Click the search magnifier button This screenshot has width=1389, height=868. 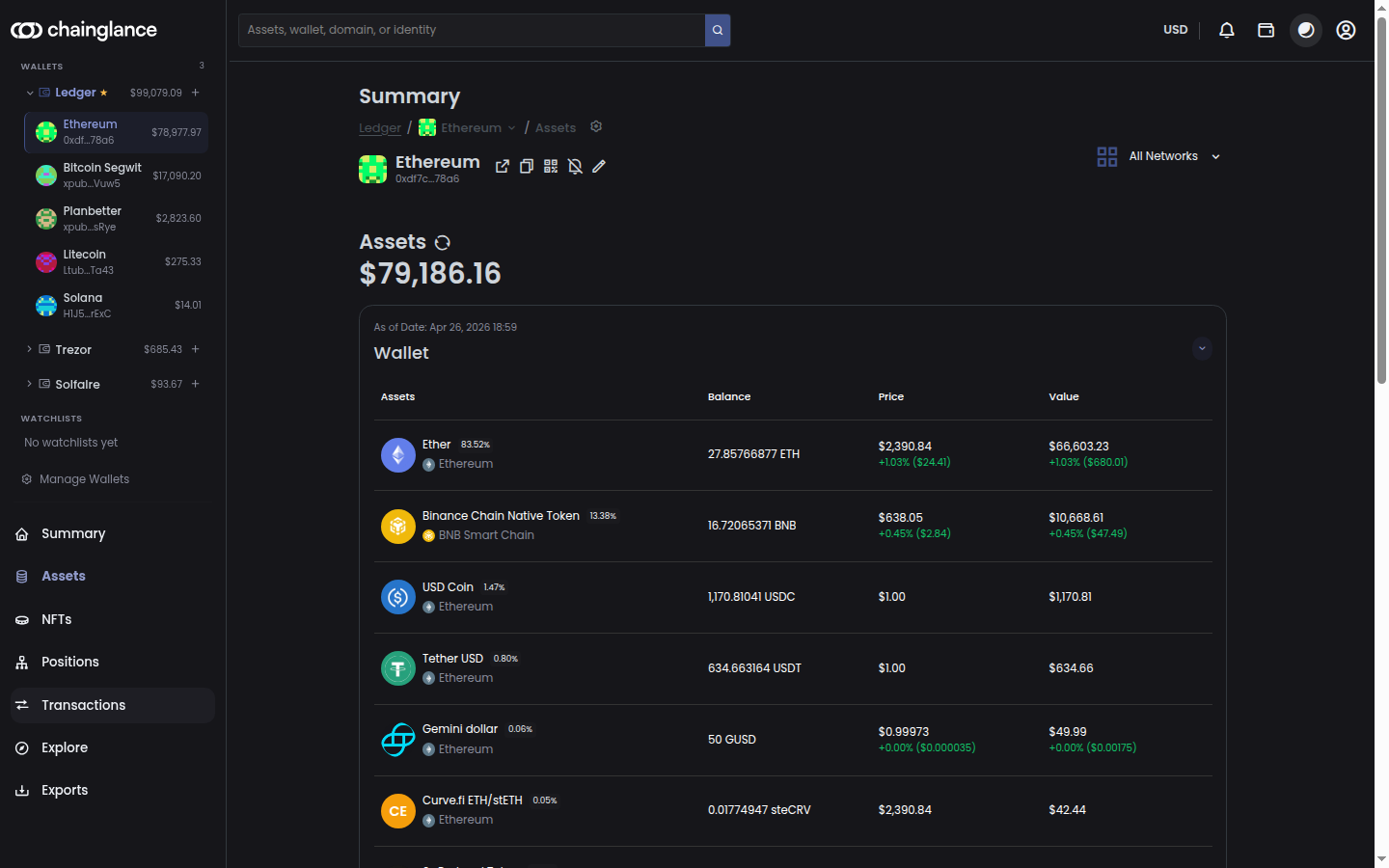click(718, 30)
